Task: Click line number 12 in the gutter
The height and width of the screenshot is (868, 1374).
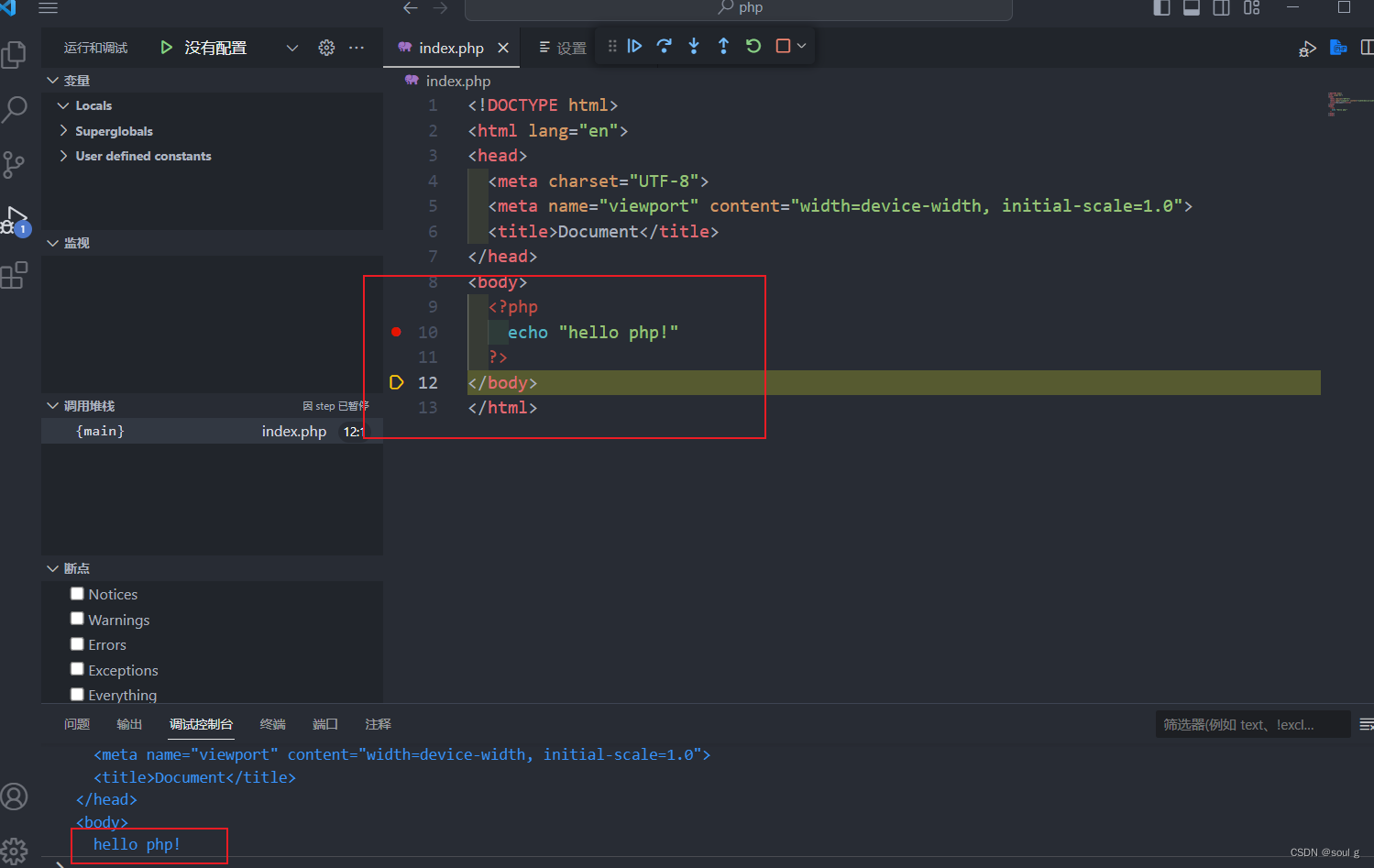Action: click(427, 382)
